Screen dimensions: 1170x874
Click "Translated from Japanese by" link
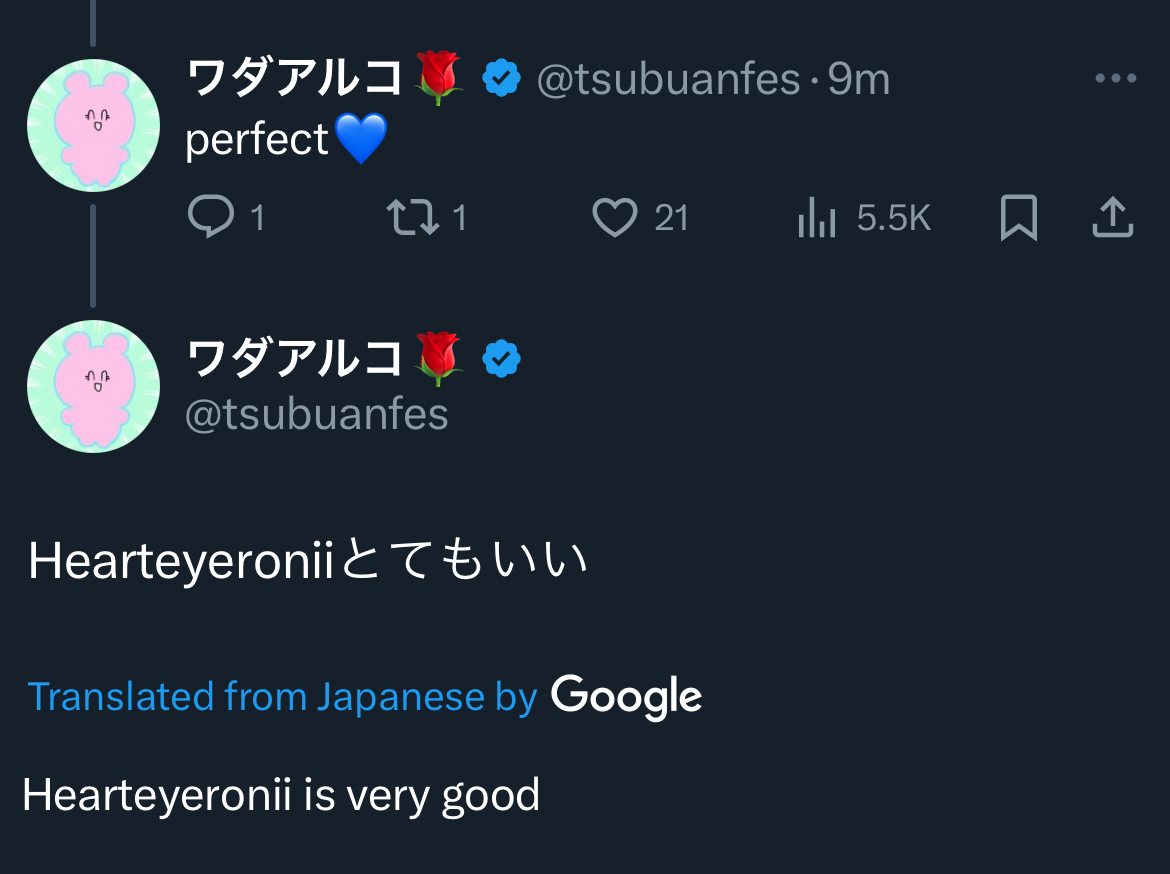(x=282, y=696)
